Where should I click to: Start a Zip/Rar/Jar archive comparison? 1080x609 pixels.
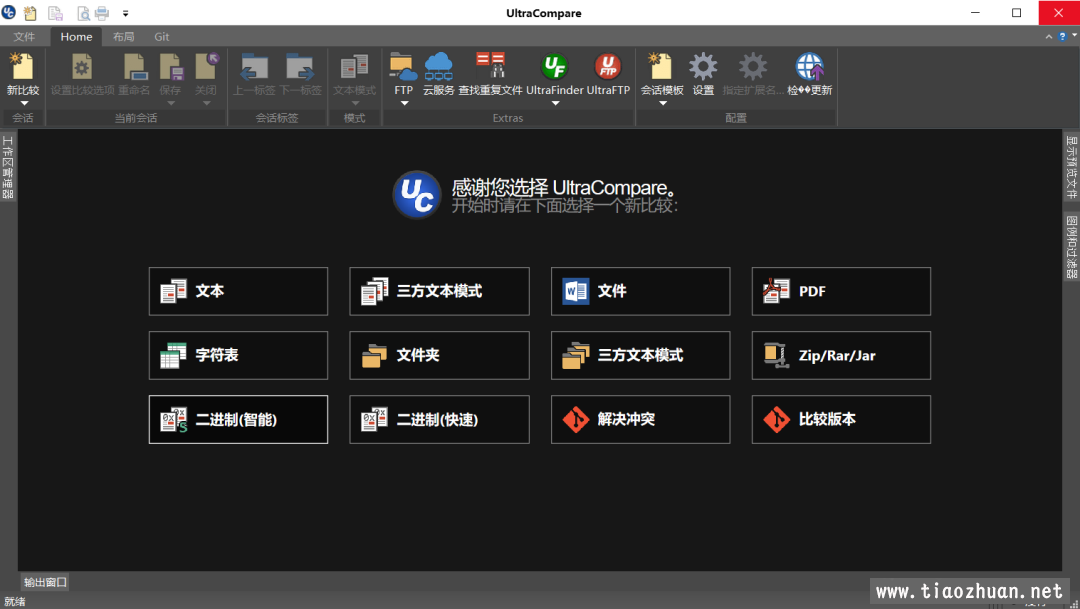[x=841, y=355]
